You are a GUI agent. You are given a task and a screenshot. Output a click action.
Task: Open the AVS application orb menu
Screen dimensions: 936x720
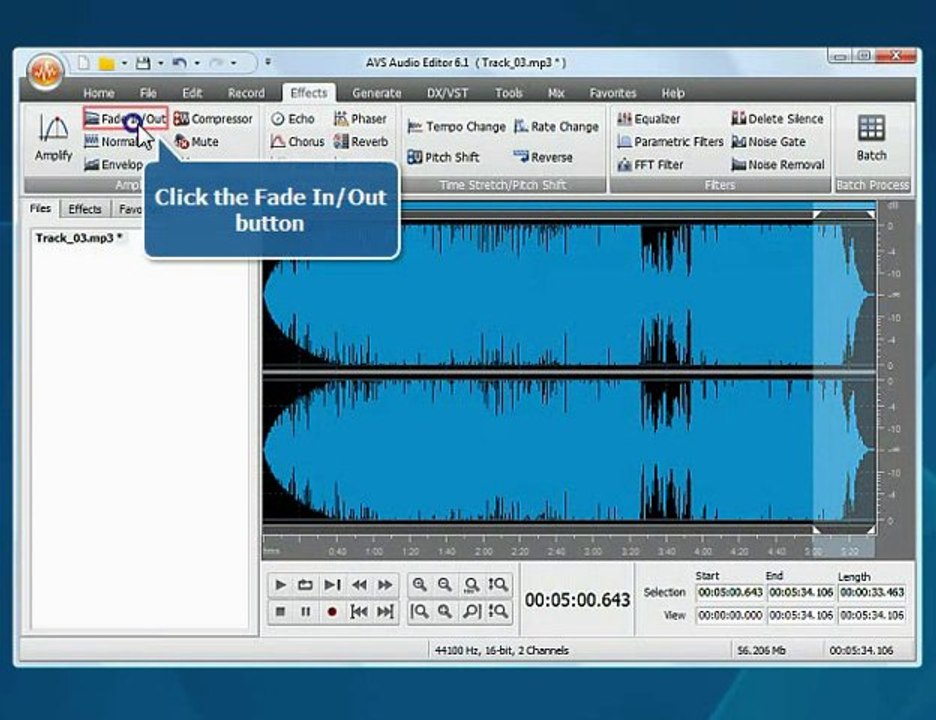point(45,72)
